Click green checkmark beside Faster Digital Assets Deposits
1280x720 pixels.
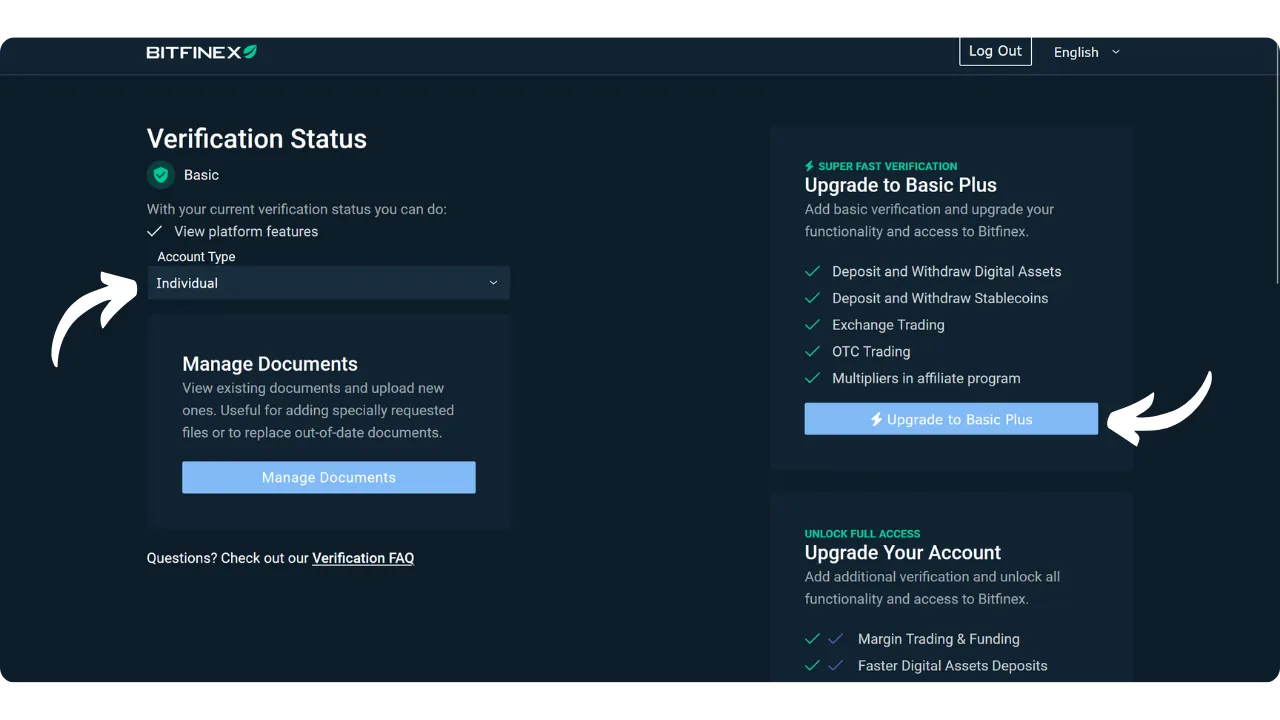coord(812,666)
